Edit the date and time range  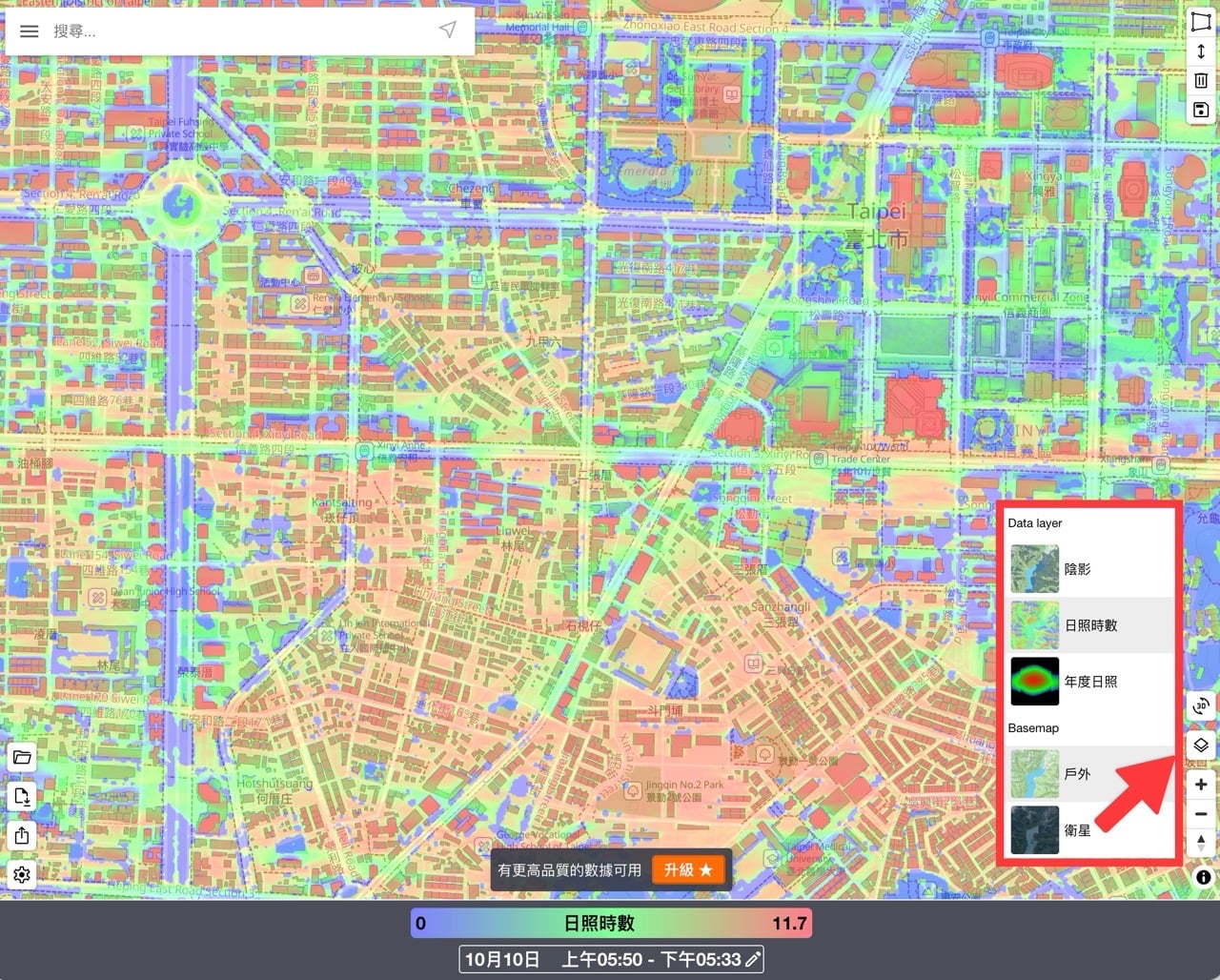pos(611,959)
